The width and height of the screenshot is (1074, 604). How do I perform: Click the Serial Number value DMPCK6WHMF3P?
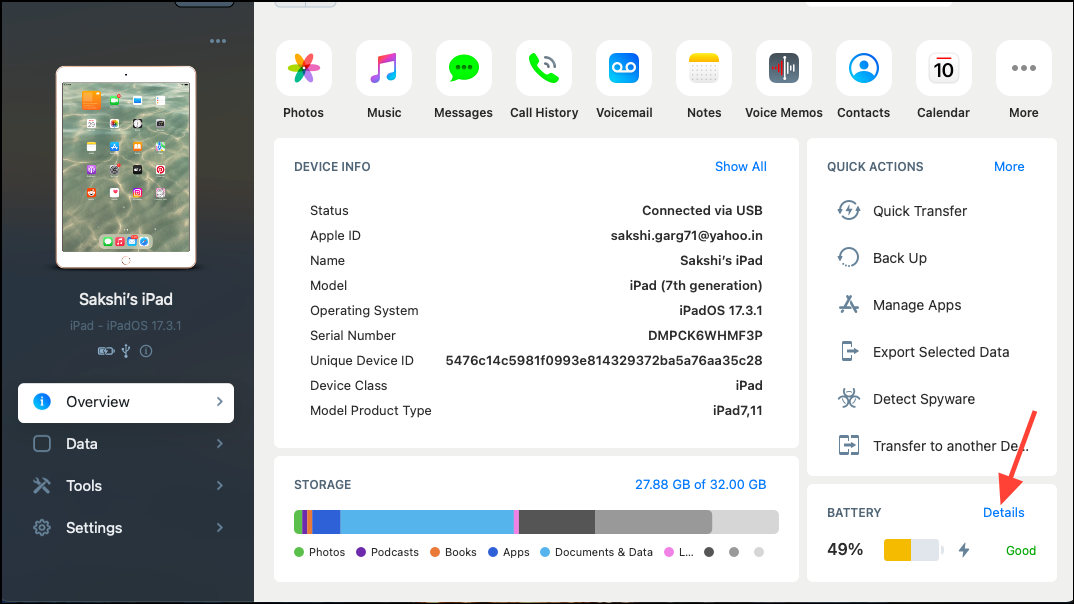pos(705,336)
